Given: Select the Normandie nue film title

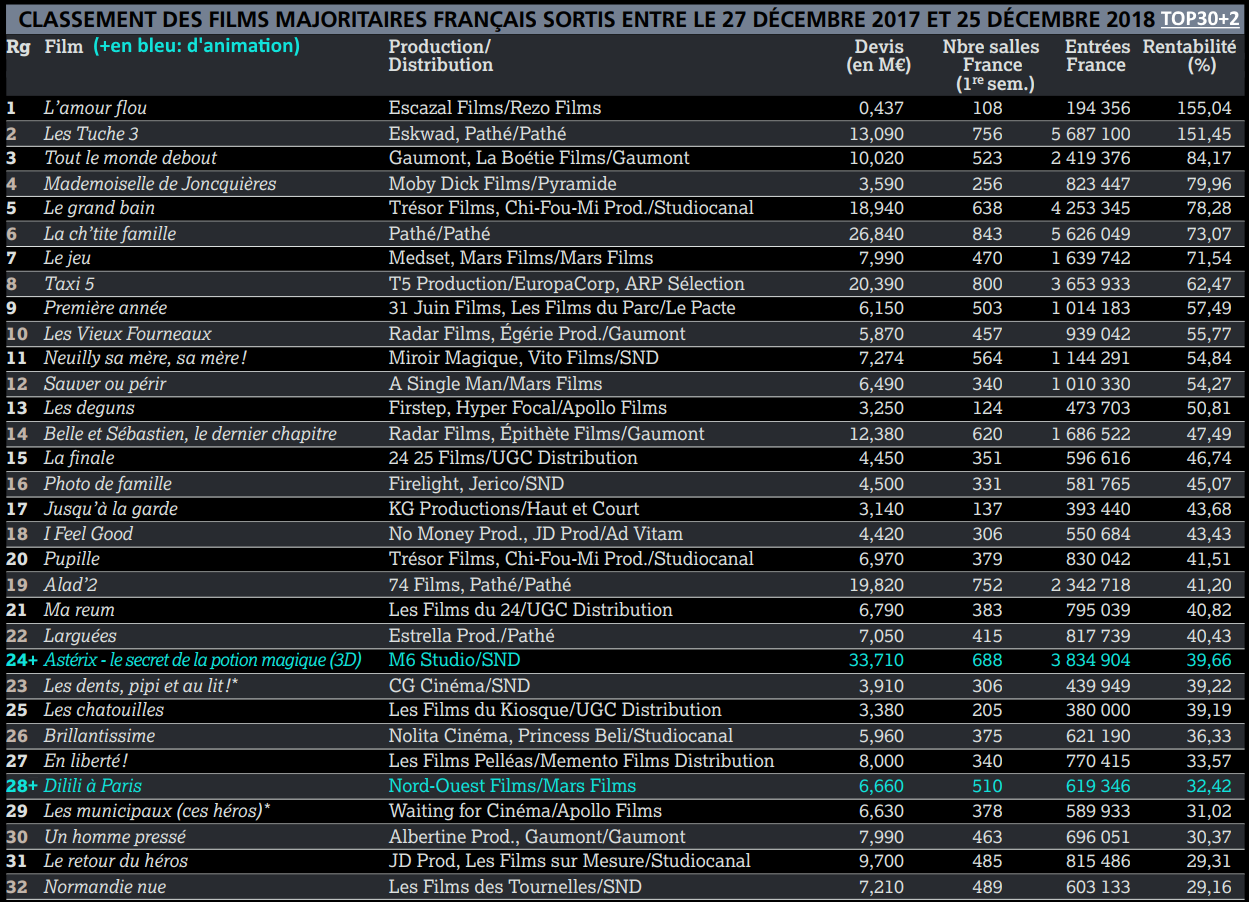Looking at the screenshot, I should pos(105,887).
